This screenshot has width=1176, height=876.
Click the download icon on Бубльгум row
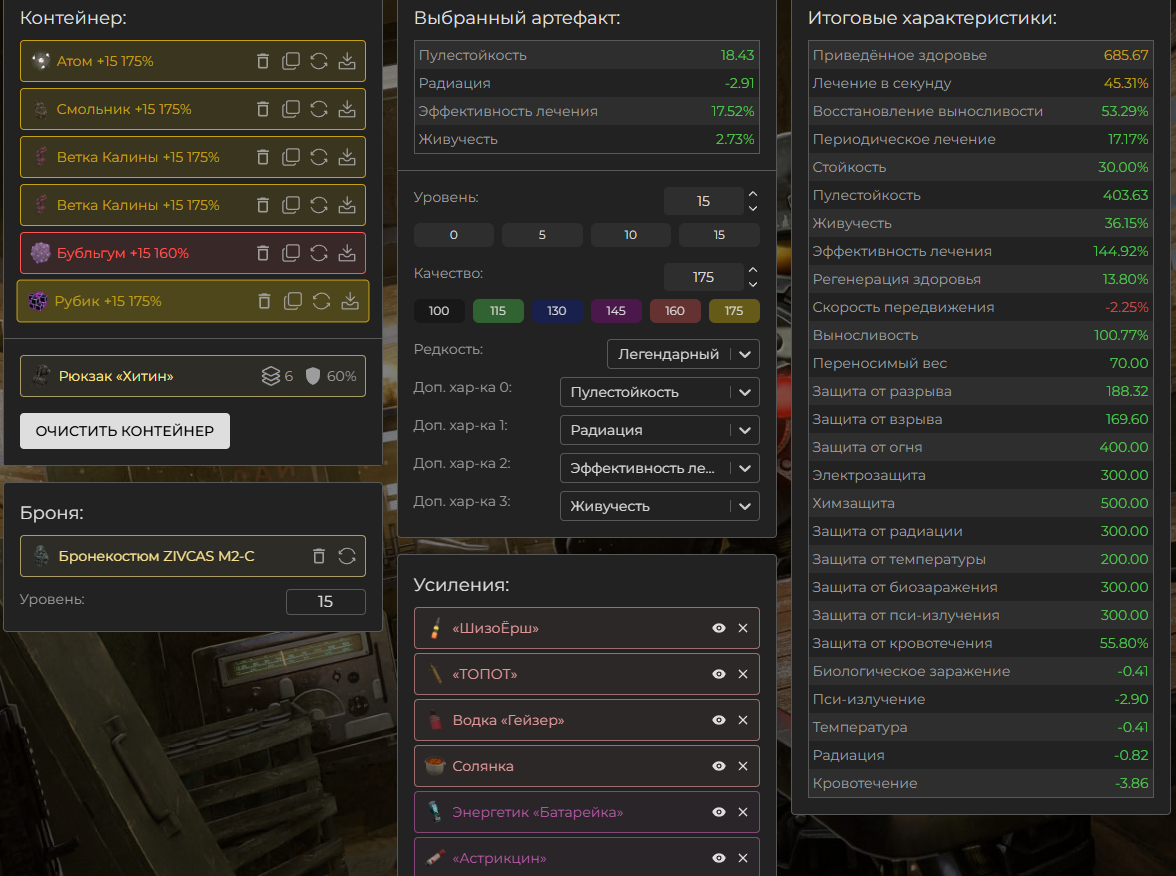click(347, 254)
